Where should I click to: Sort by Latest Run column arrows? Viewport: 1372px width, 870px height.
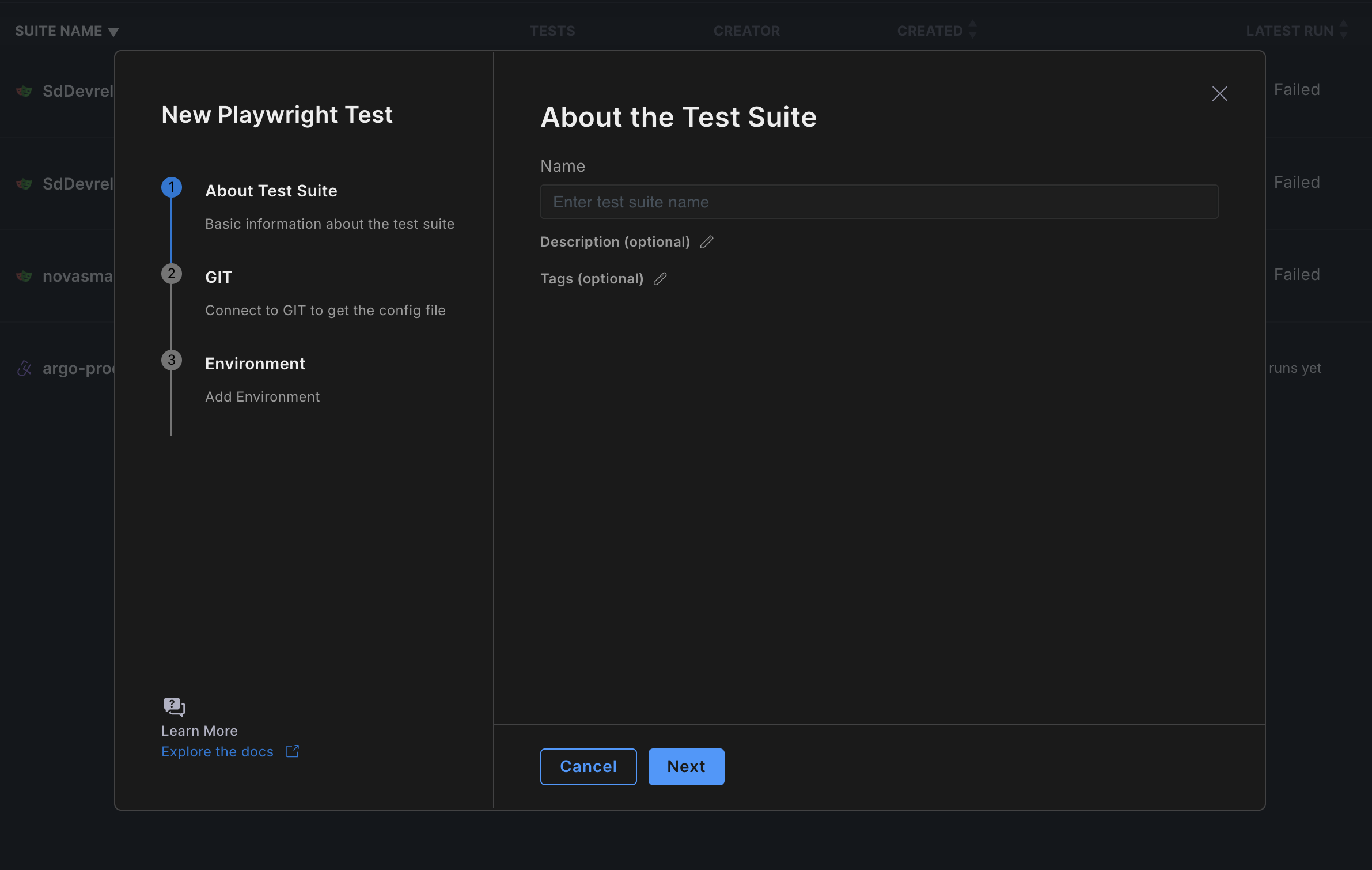(1343, 29)
